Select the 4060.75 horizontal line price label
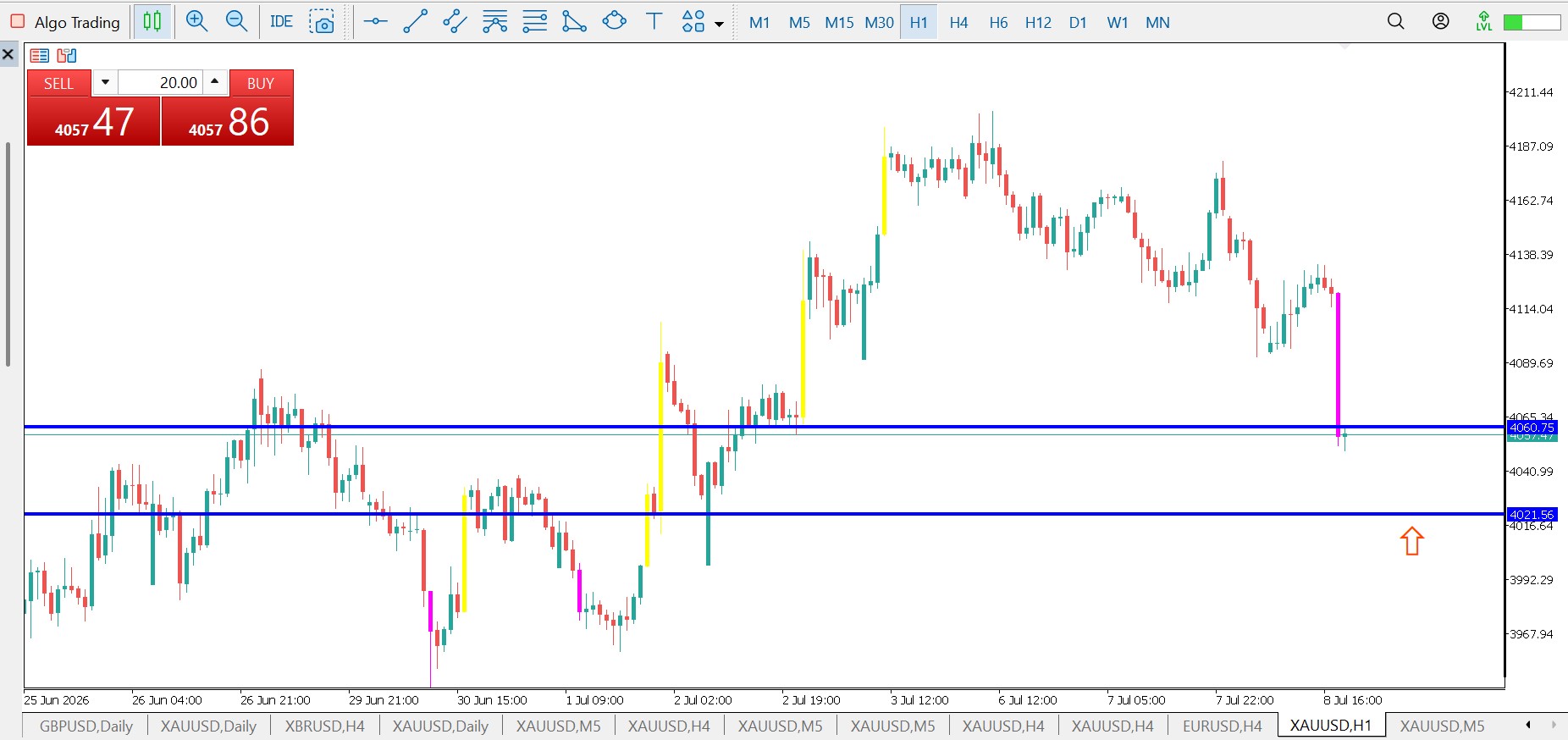The width and height of the screenshot is (1568, 740). coord(1532,428)
